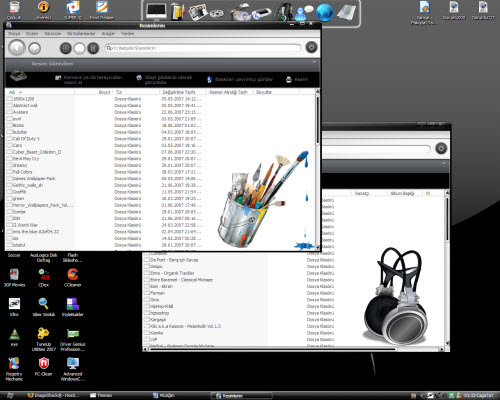500x400 pixels.
Task: Open the magnifier search desktop icon
Action: [x=43, y=307]
